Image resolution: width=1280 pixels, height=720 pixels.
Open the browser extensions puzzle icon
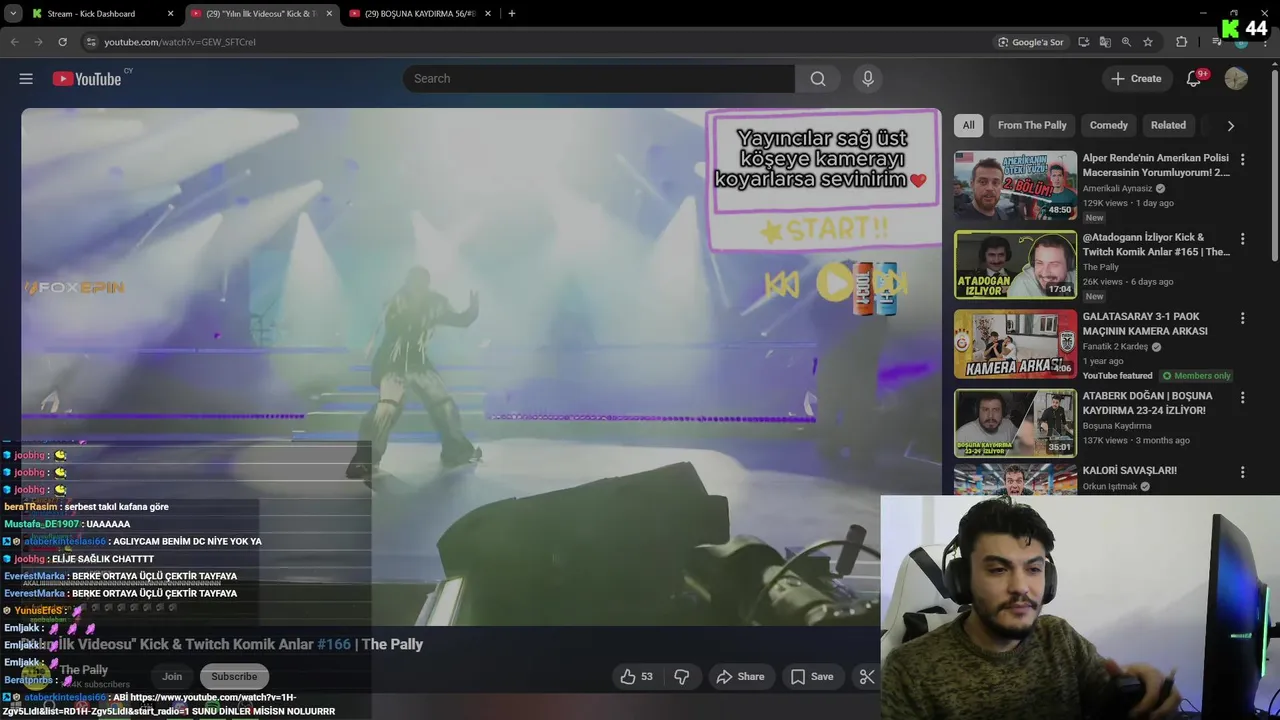click(1181, 42)
